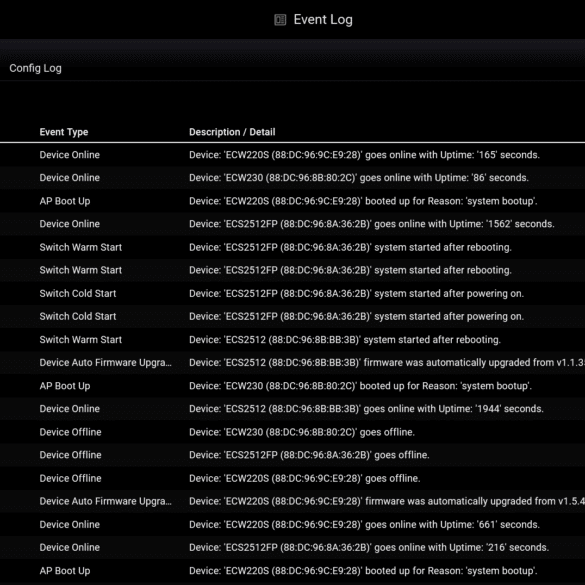Click the Event Log page title
The image size is (585, 585).
pyautogui.click(x=323, y=20)
